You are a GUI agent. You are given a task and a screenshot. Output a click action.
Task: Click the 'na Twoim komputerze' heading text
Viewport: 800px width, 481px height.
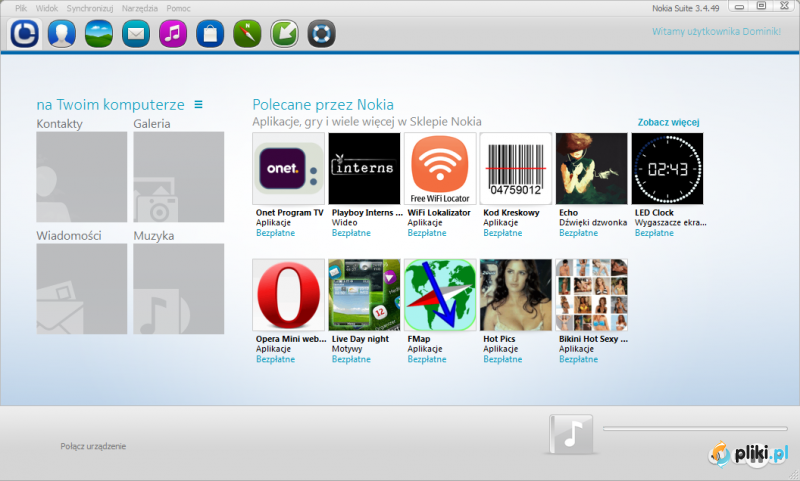[111, 105]
